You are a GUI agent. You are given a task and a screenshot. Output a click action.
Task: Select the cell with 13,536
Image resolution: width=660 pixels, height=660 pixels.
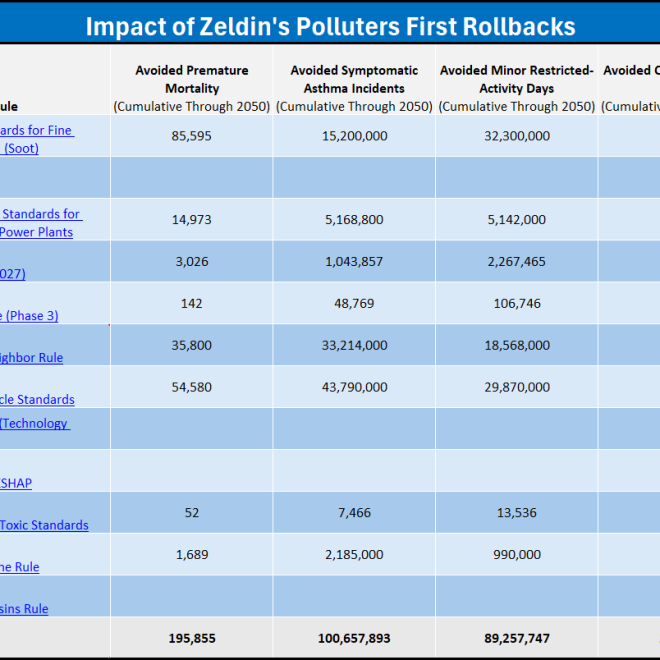click(516, 512)
